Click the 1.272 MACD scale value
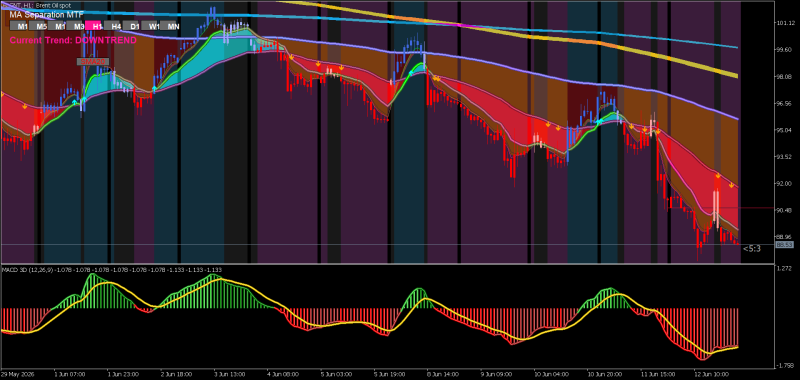Screen dimensions: 800x380 click(x=786, y=269)
